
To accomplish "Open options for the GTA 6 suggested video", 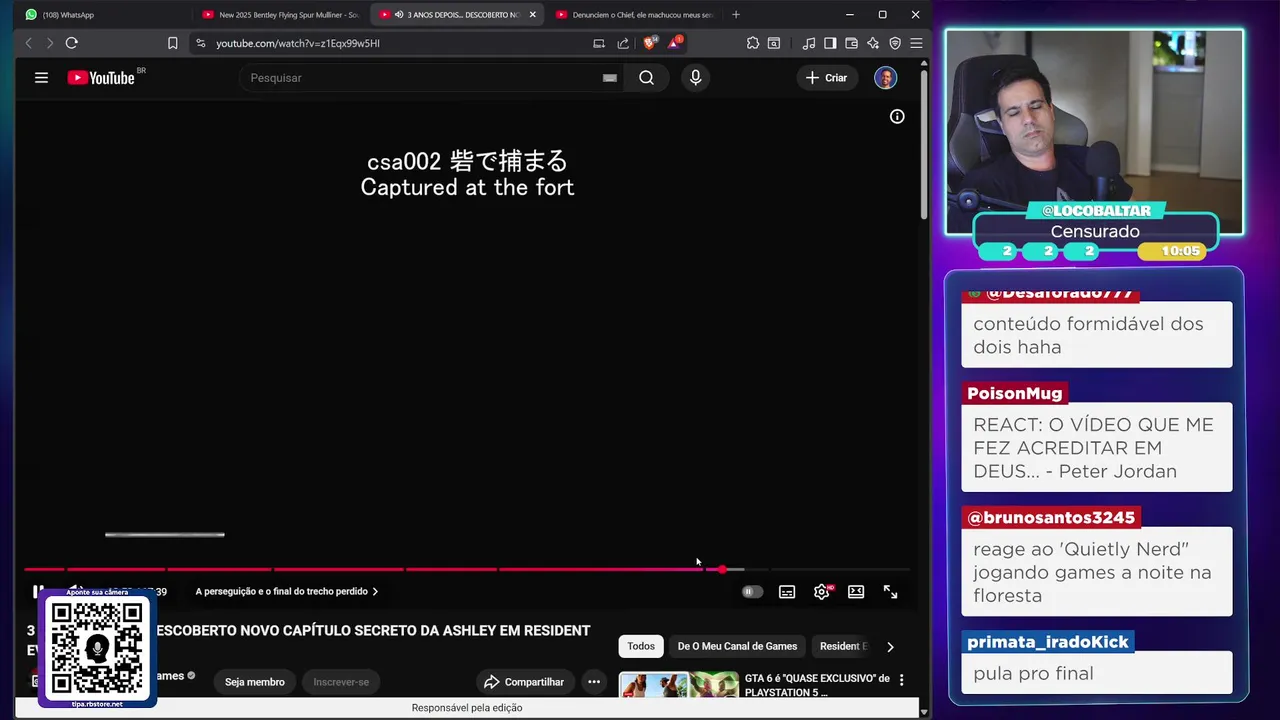I will (901, 680).
